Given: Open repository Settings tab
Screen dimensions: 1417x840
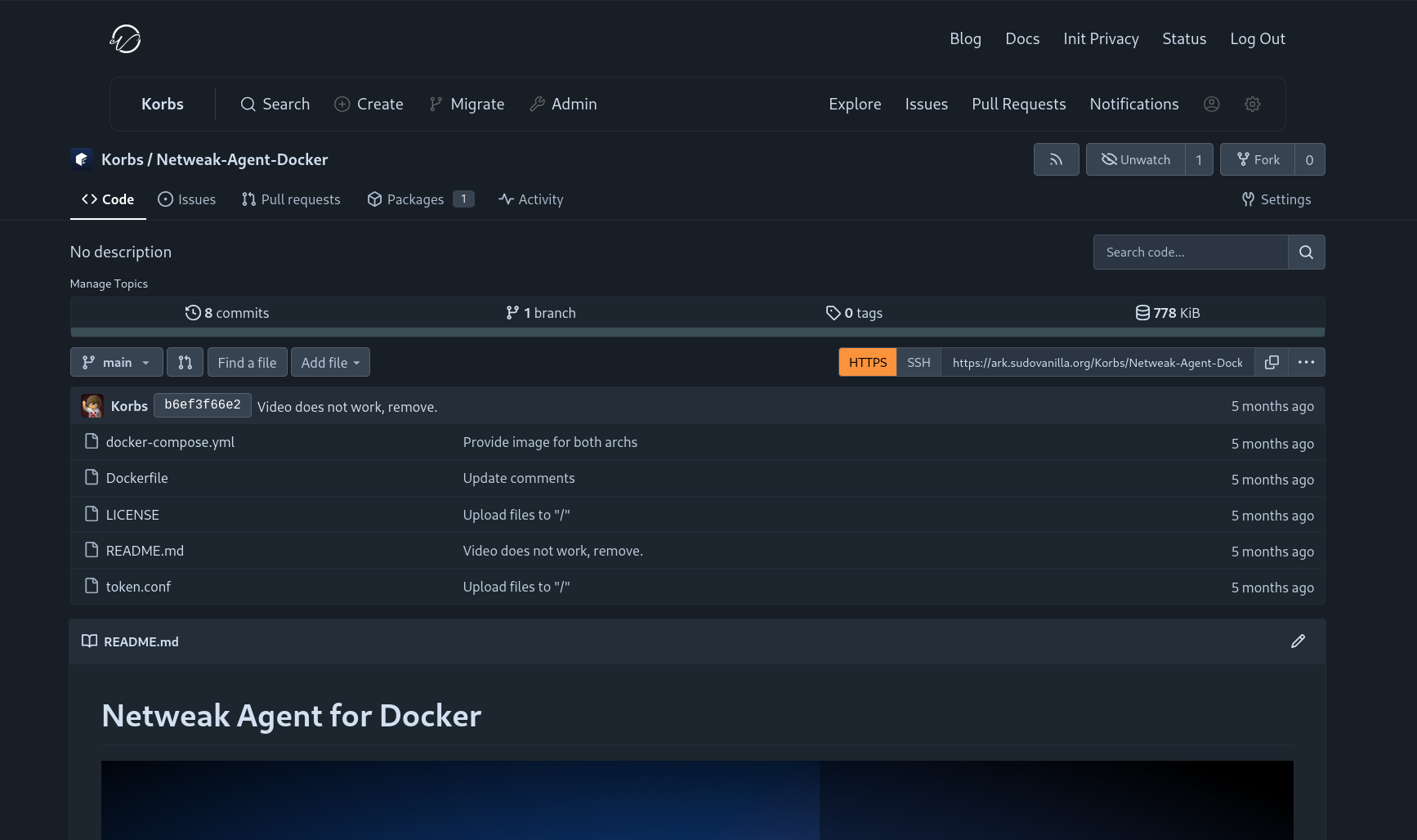Looking at the screenshot, I should click(1276, 199).
